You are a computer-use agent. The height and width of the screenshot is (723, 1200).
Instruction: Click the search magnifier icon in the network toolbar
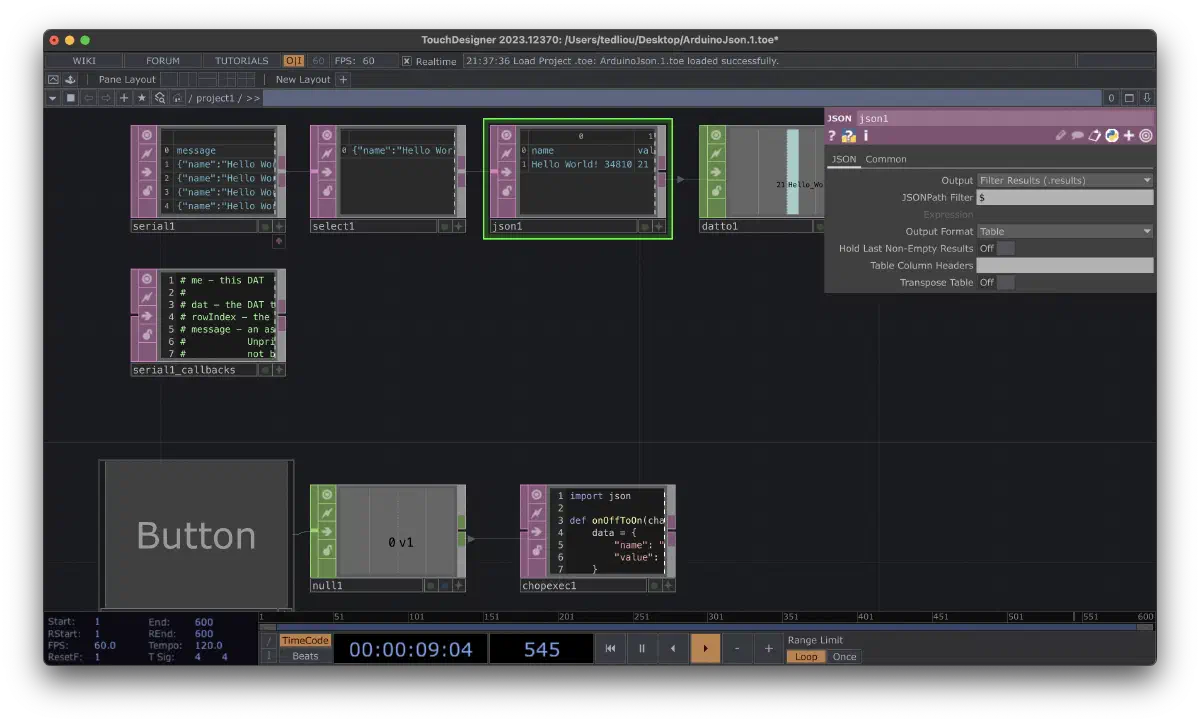point(158,97)
